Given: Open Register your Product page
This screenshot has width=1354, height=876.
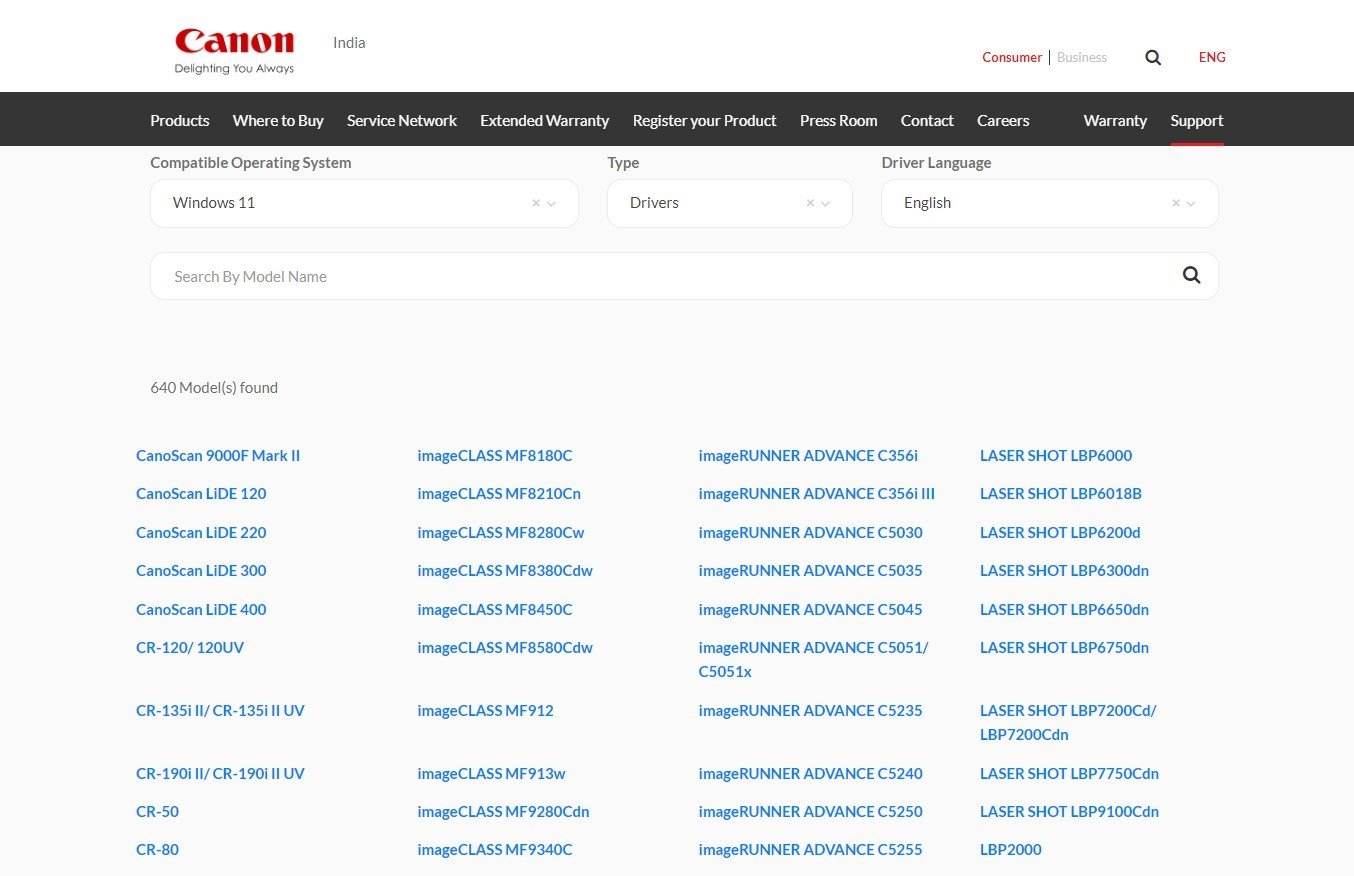Looking at the screenshot, I should pos(704,120).
